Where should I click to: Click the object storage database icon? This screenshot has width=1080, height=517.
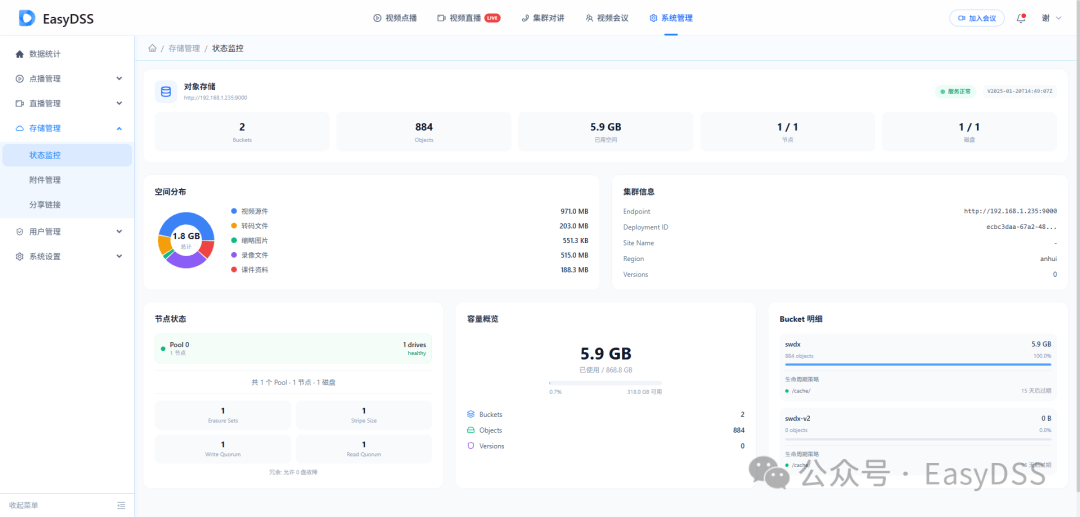(165, 91)
